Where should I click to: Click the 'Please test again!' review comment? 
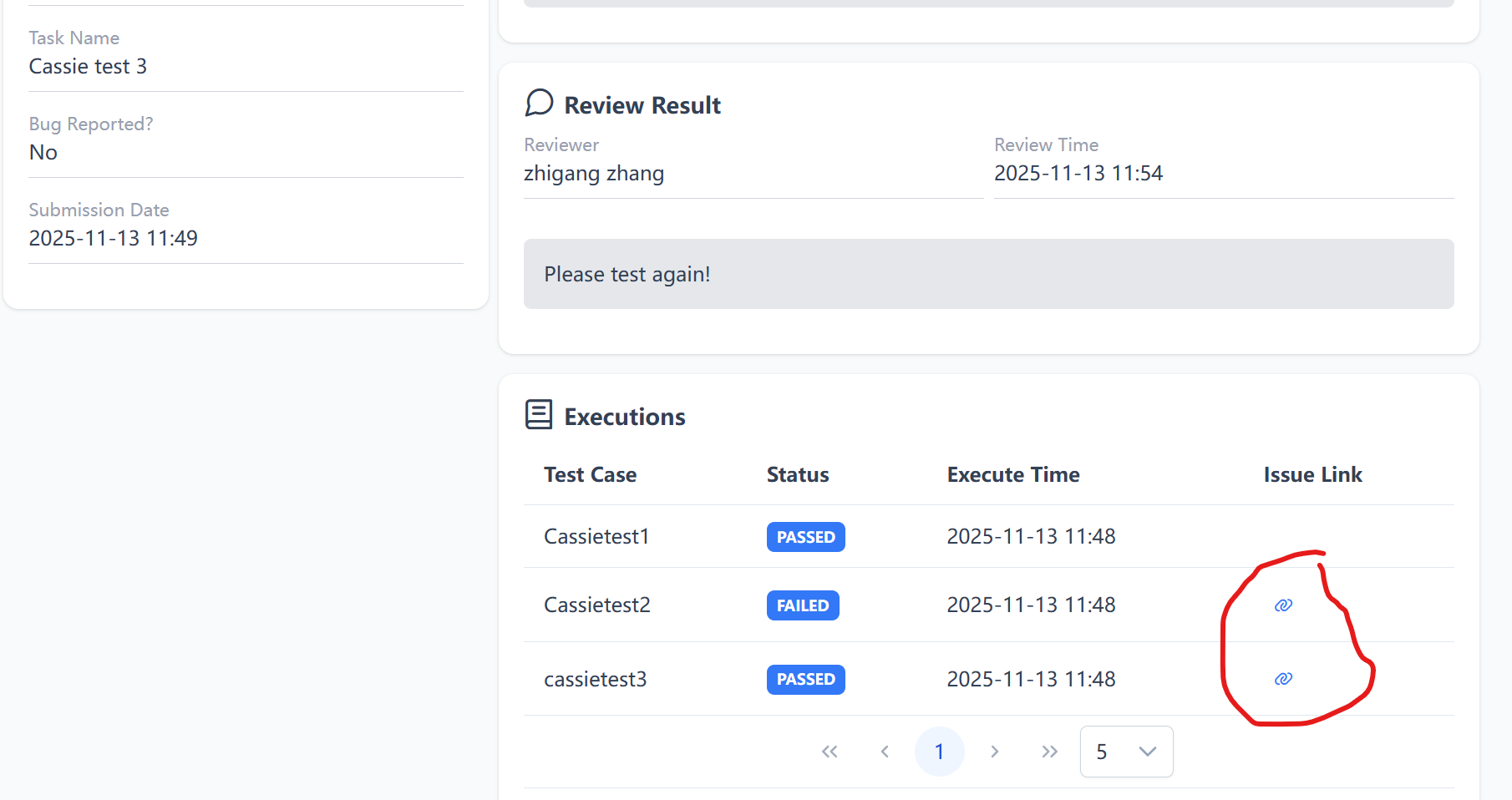tap(627, 275)
